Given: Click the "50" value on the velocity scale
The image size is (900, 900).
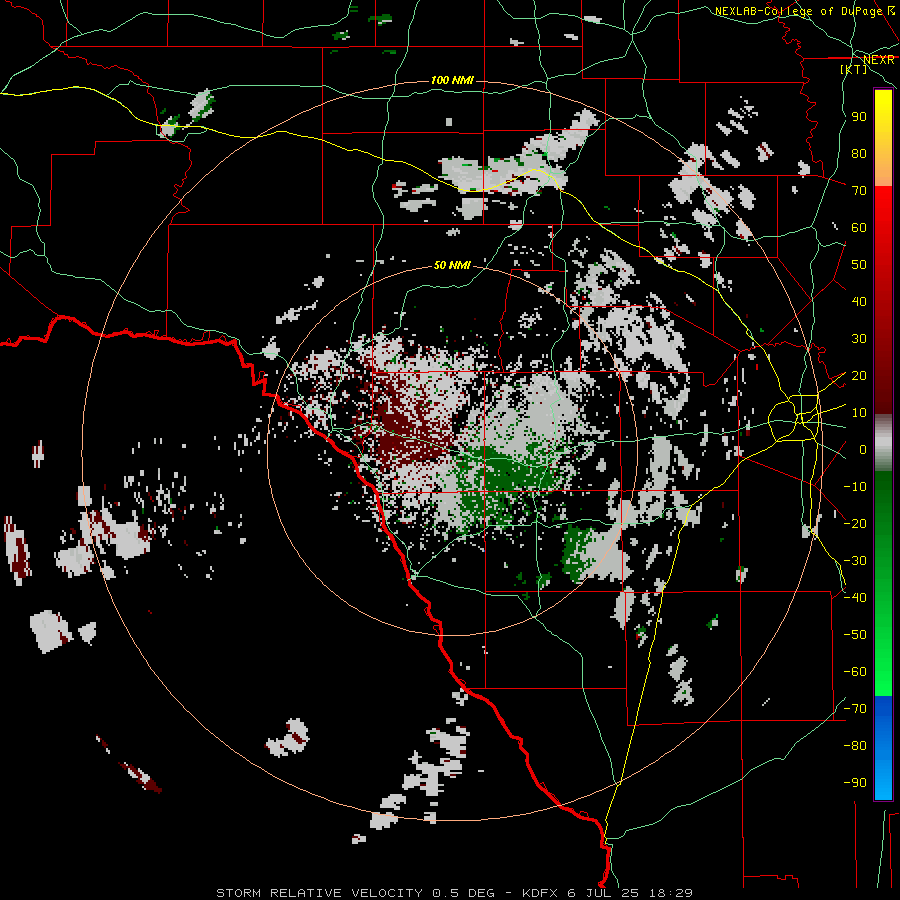Looking at the screenshot, I should tap(859, 265).
